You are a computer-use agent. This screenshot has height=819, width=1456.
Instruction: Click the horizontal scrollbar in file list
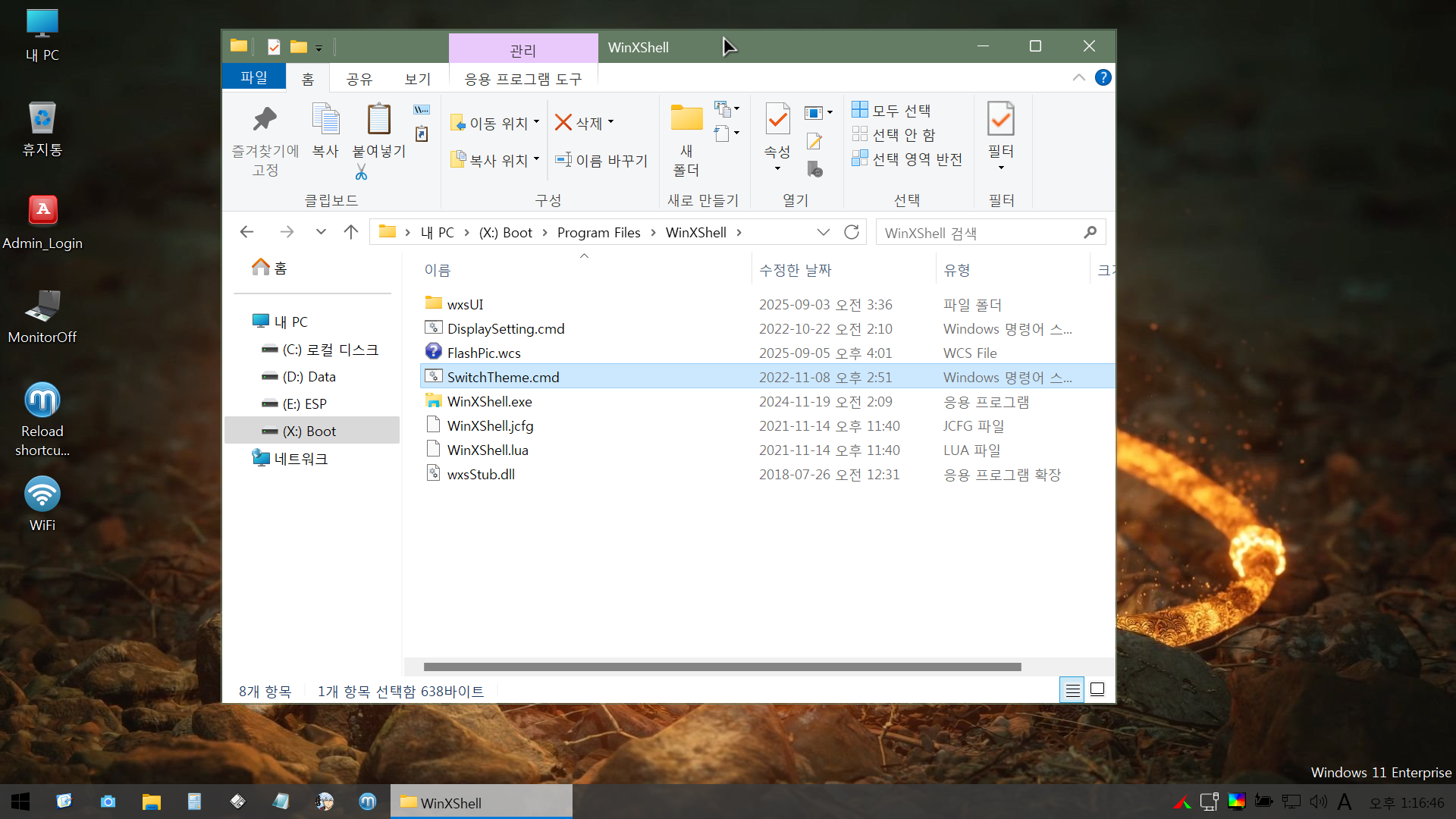[722, 667]
